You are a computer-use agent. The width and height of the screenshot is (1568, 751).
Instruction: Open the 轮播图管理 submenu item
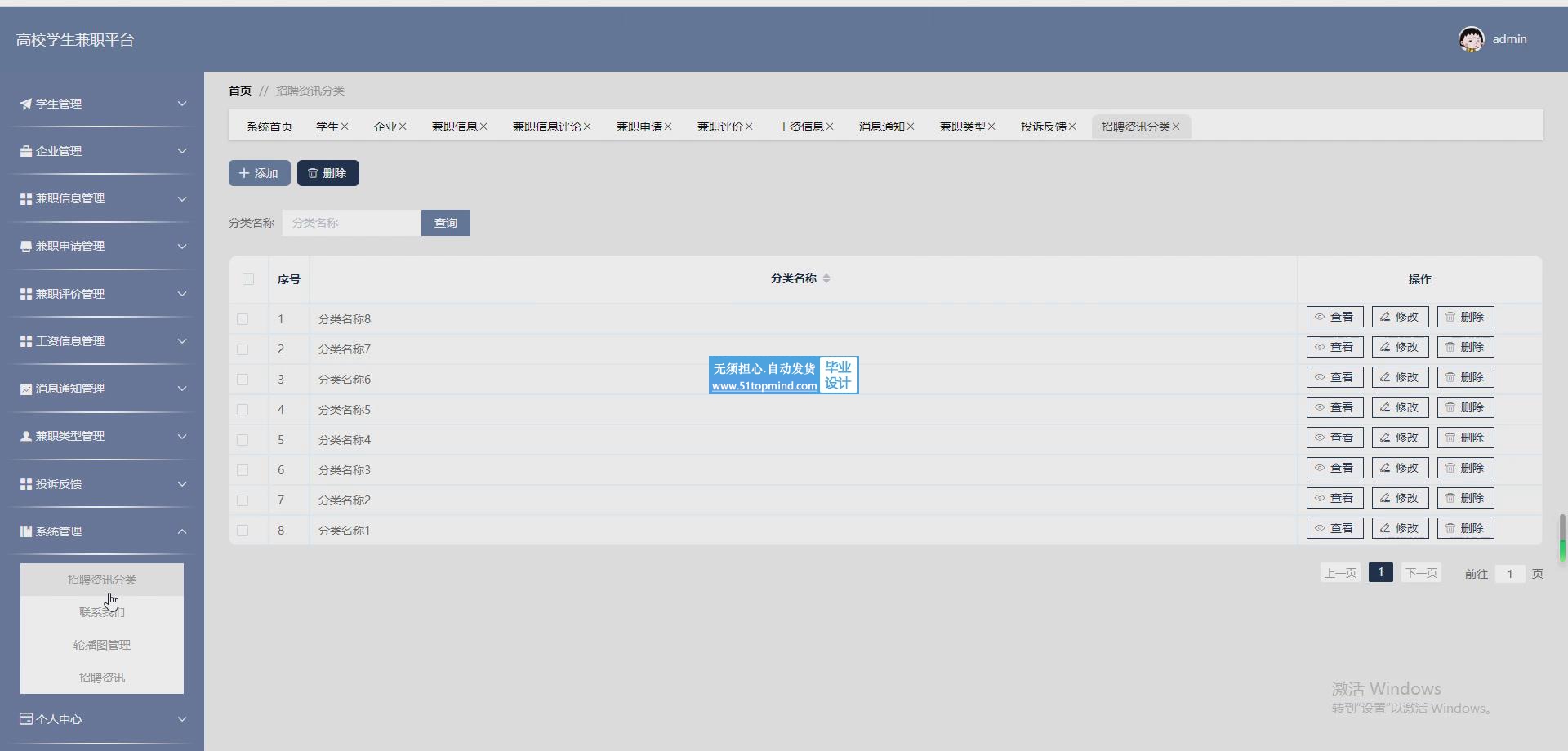coord(102,645)
